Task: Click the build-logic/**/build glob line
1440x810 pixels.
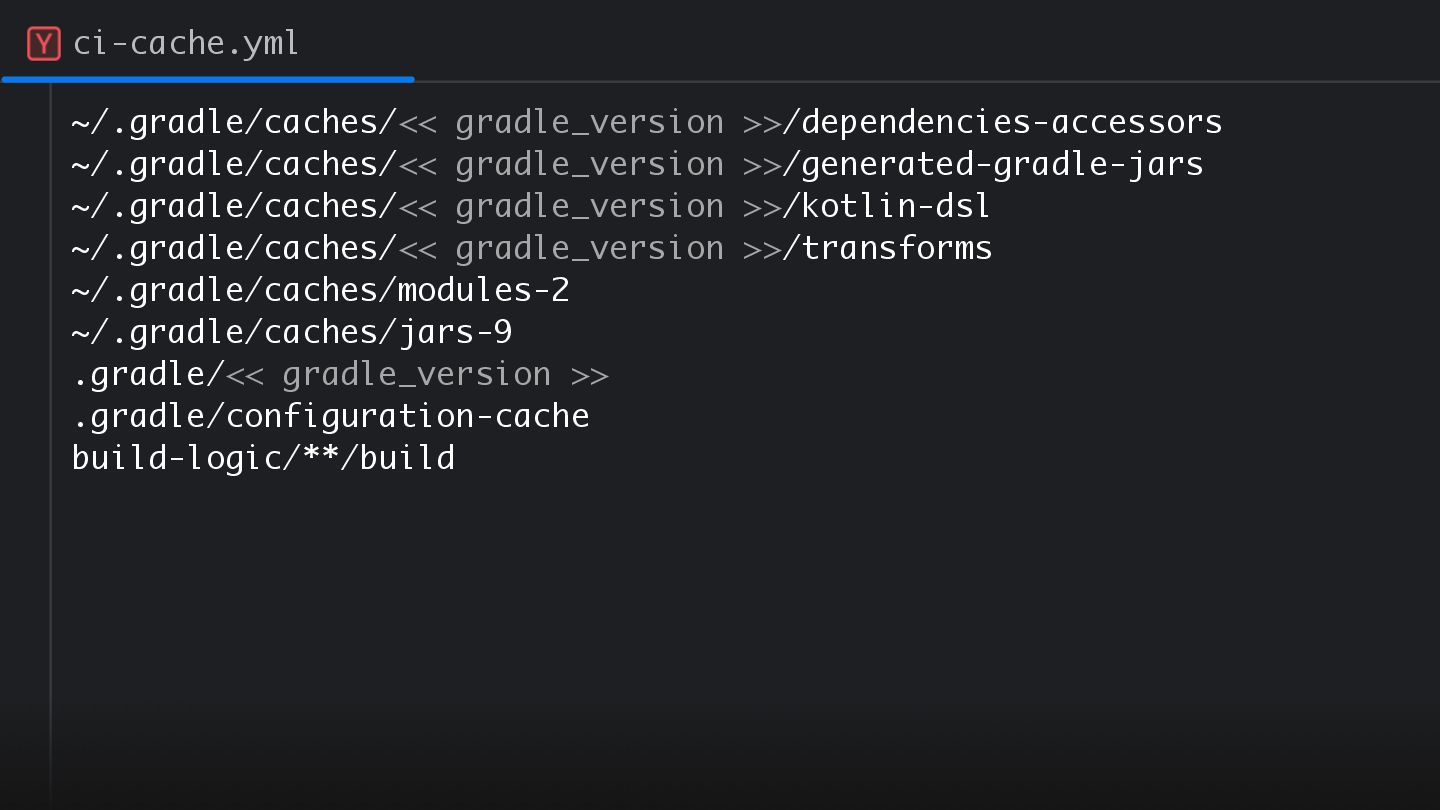Action: (263, 458)
